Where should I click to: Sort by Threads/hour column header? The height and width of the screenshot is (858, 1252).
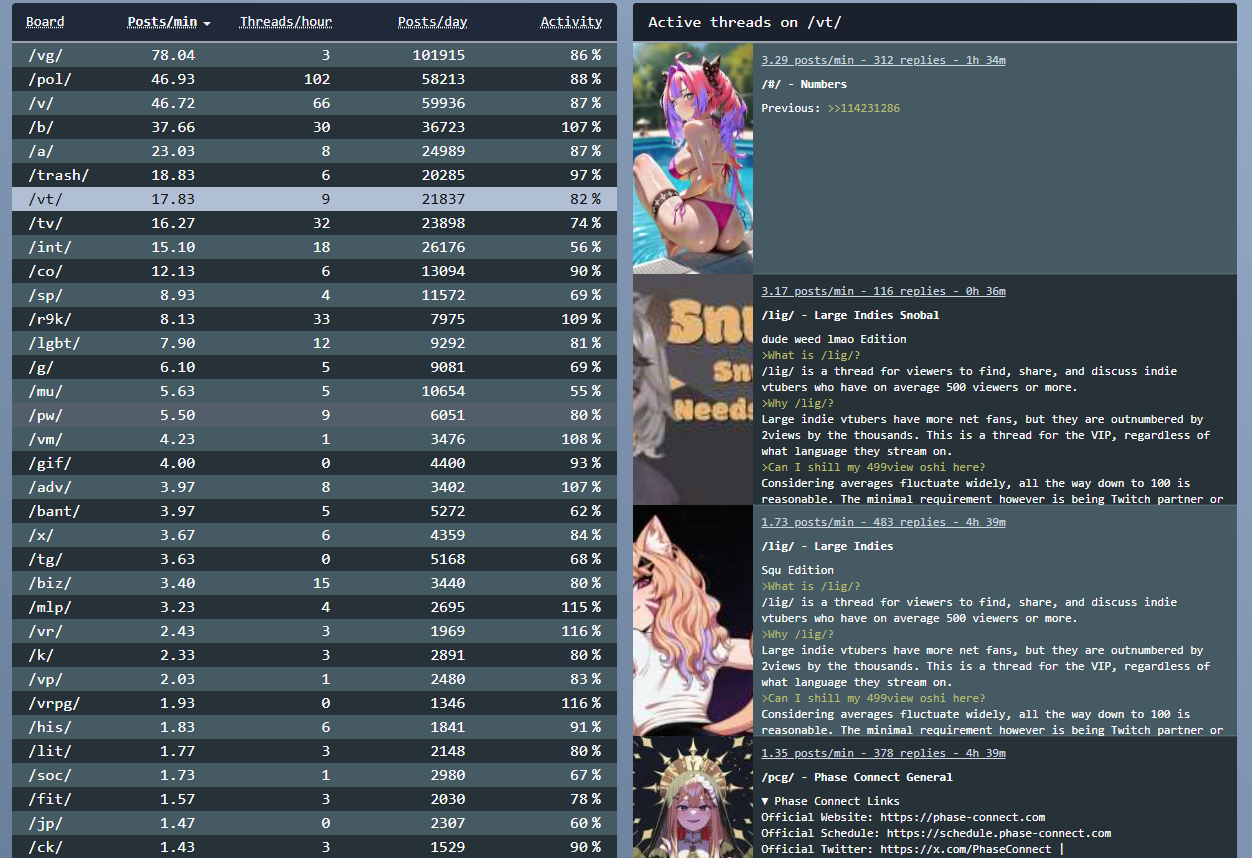pyautogui.click(x=286, y=22)
